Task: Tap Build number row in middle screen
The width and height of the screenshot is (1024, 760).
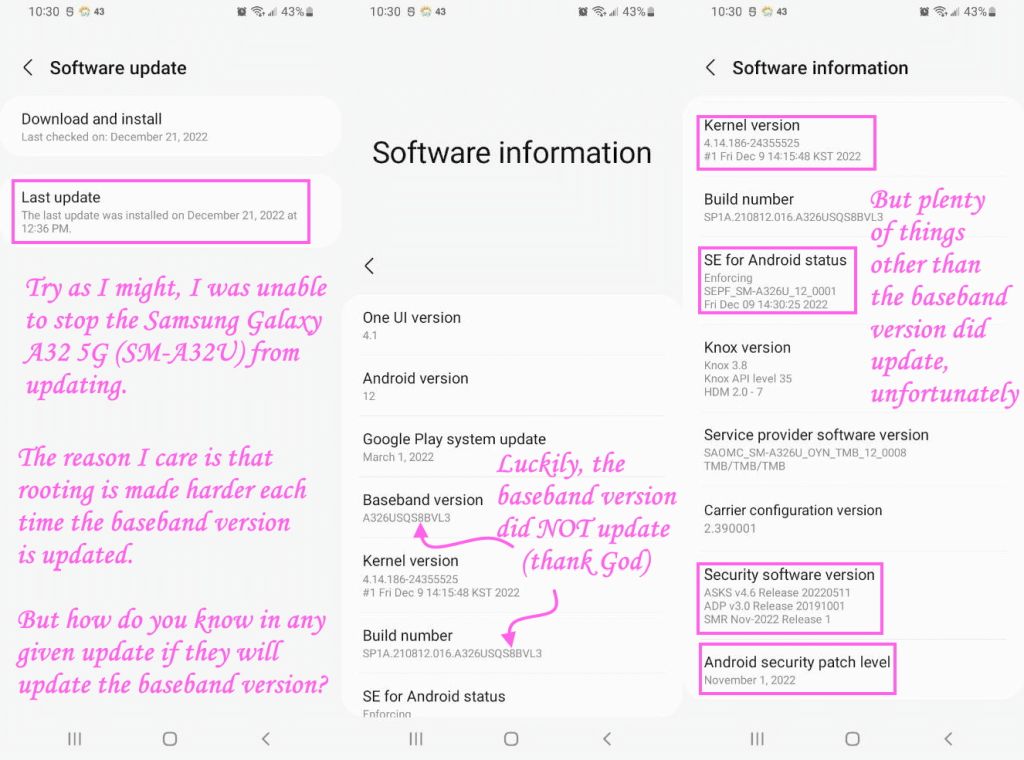Action: click(x=512, y=644)
